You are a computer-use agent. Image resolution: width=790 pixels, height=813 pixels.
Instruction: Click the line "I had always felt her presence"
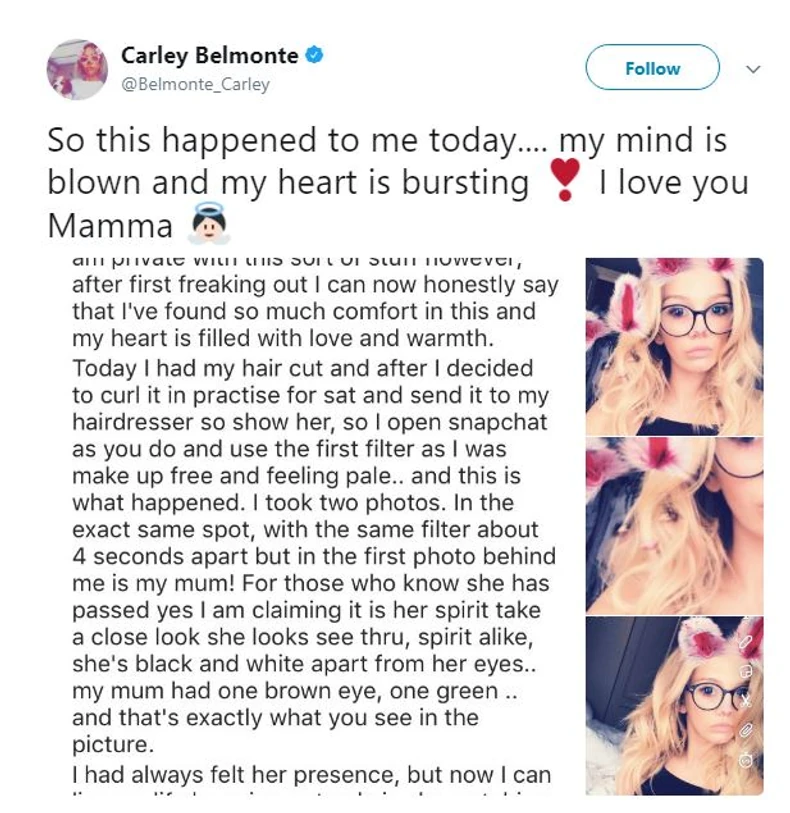tap(310, 774)
